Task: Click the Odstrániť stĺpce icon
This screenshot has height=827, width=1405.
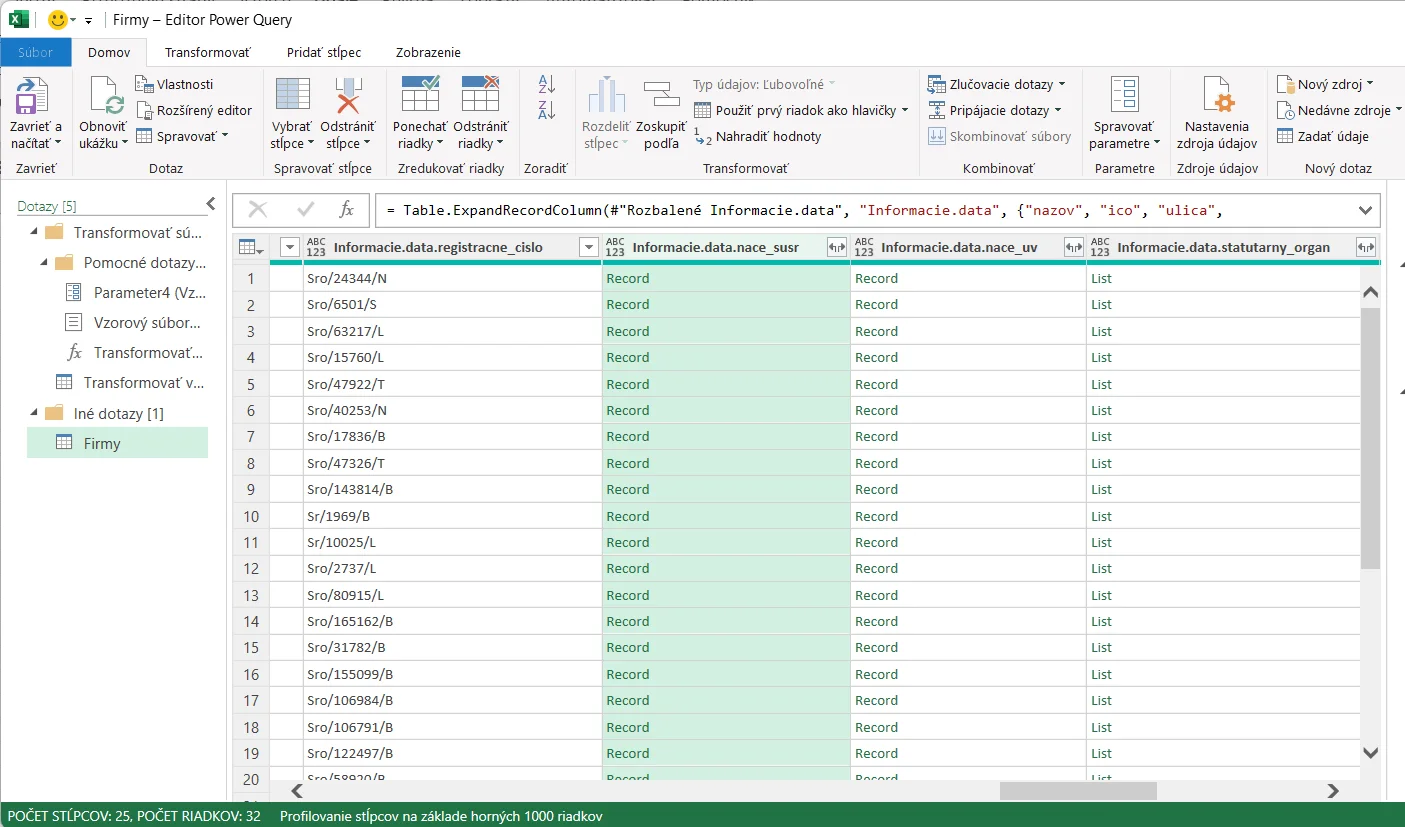Action: (x=347, y=94)
